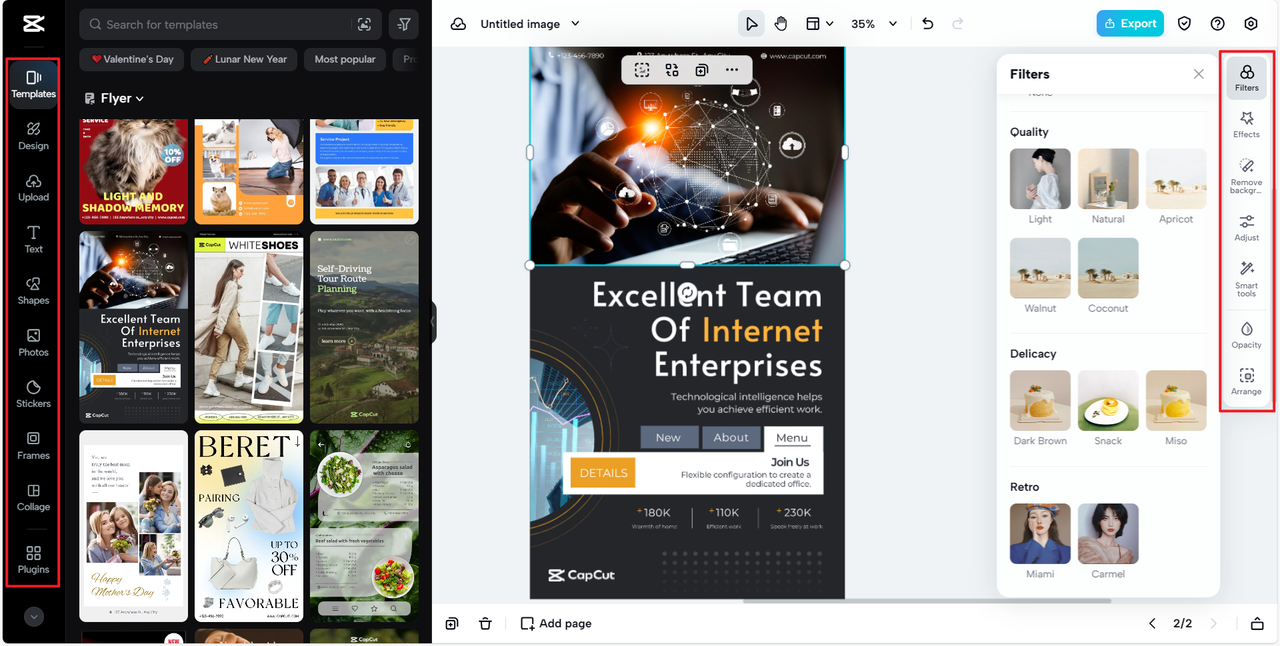Open the 35% zoom level dropdown
This screenshot has height=646, width=1280.
coord(874,24)
